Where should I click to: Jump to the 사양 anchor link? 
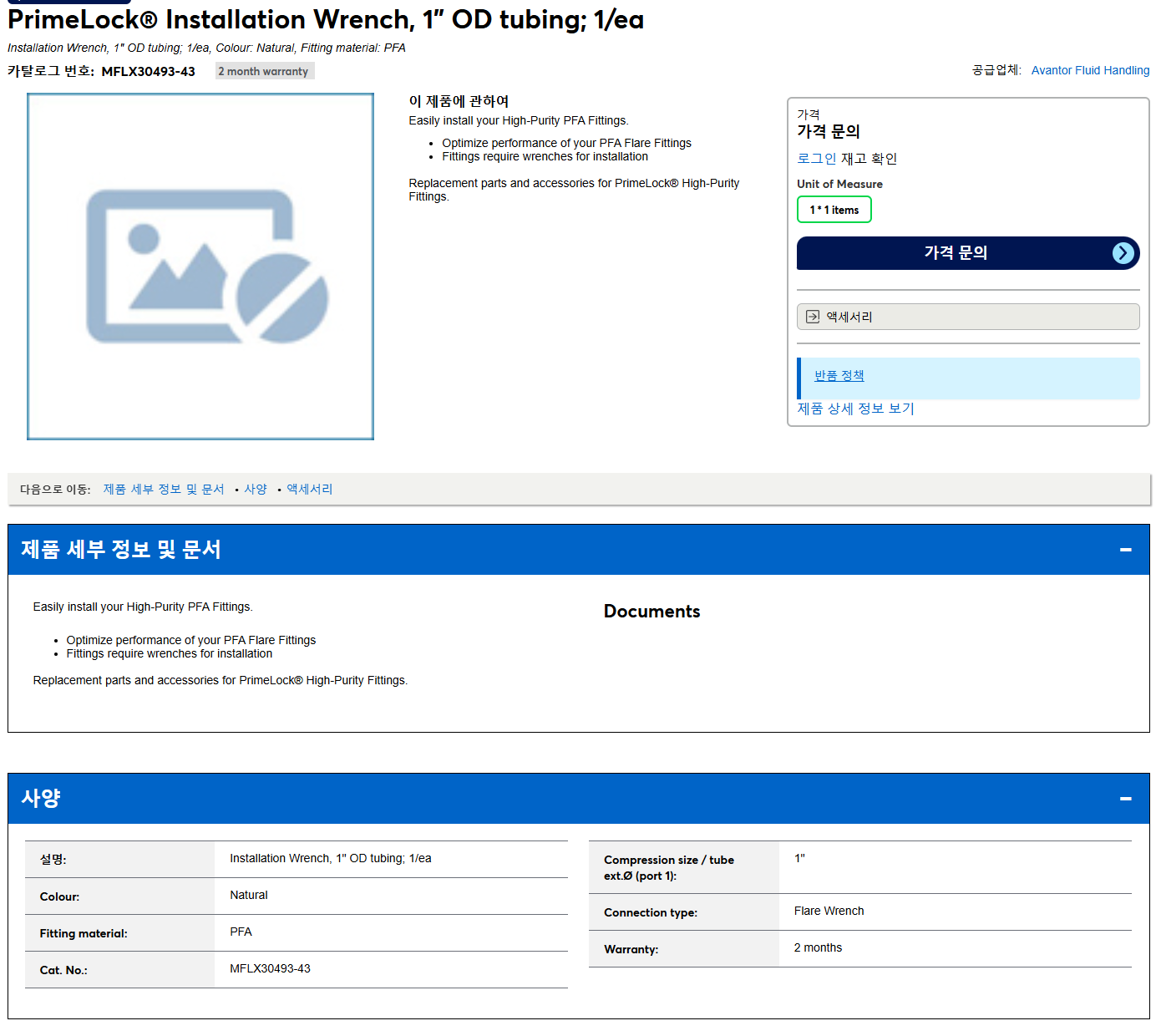click(256, 490)
